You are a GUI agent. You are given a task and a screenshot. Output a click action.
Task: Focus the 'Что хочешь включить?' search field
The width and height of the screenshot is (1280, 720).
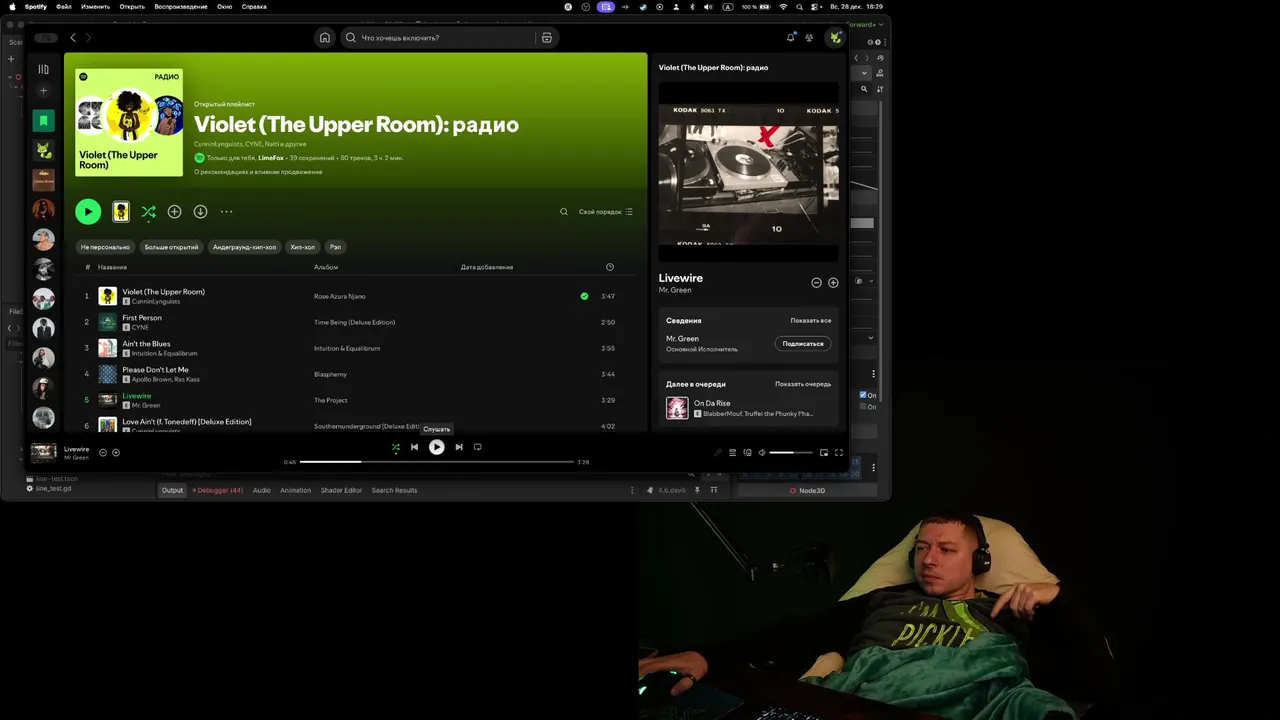438,38
